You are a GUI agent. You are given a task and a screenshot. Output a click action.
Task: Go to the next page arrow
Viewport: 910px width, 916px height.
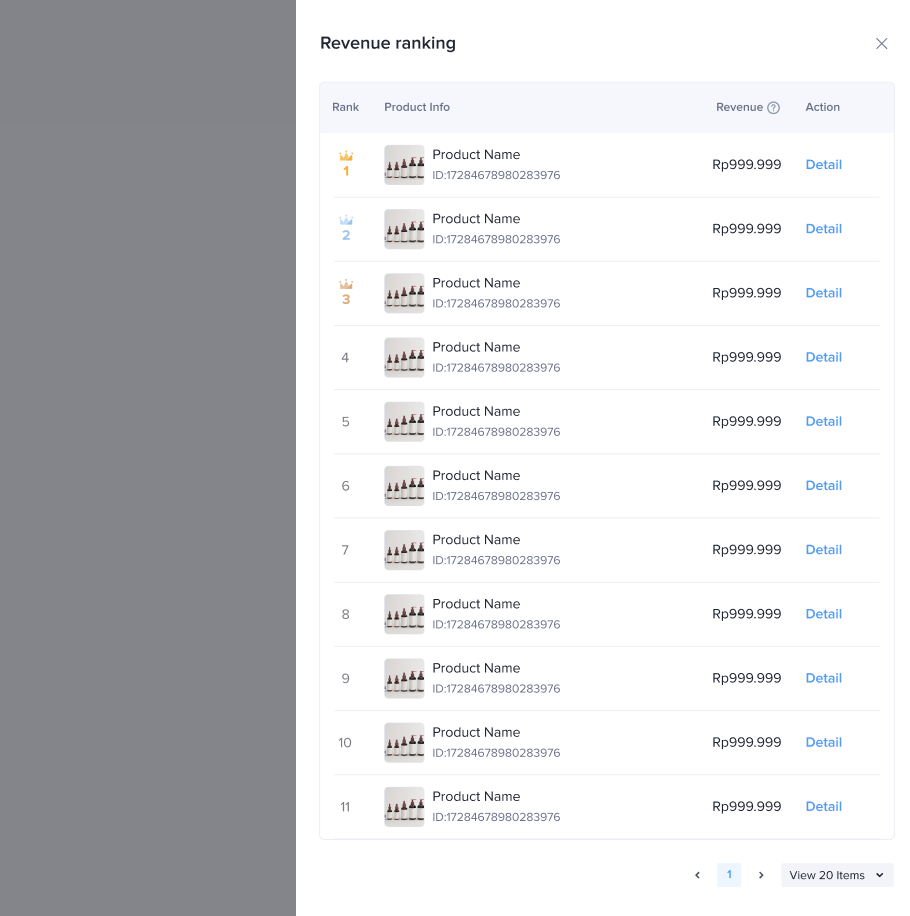coord(761,875)
